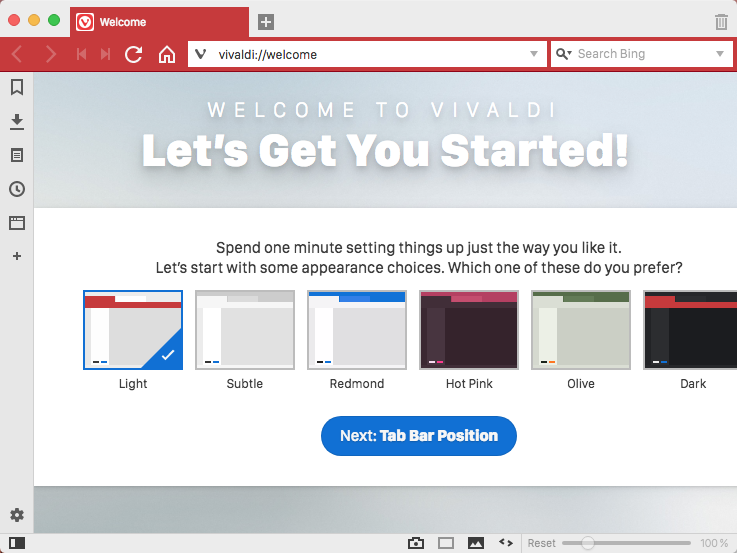Screen dimensions: 737x553
Task: Close window with red button
Action: click(14, 20)
